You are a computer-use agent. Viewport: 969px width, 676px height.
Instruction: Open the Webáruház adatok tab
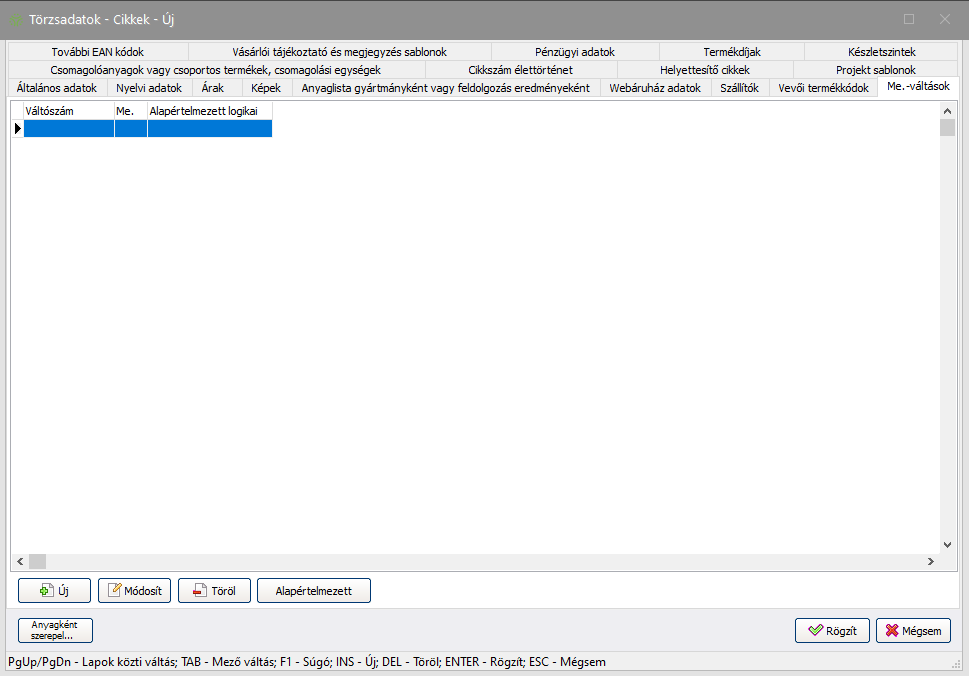[655, 88]
